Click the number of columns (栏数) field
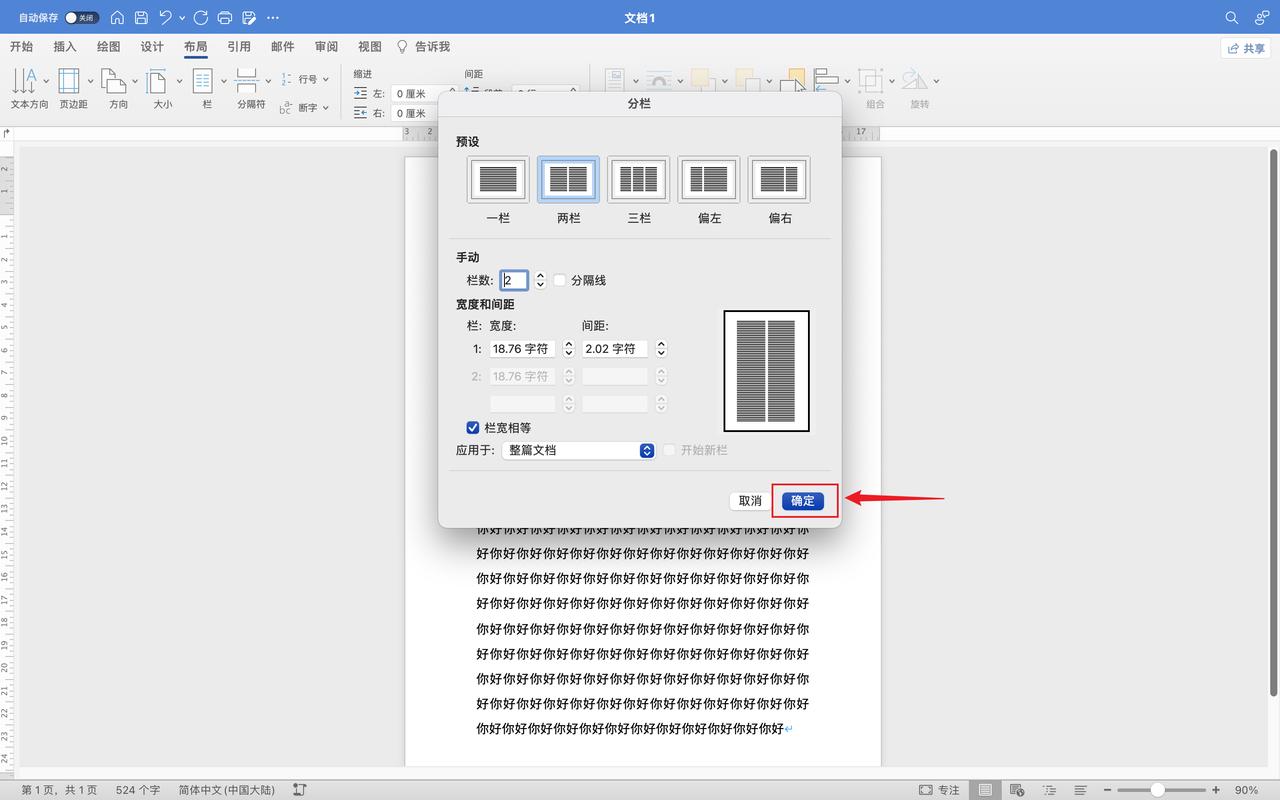 pyautogui.click(x=514, y=281)
